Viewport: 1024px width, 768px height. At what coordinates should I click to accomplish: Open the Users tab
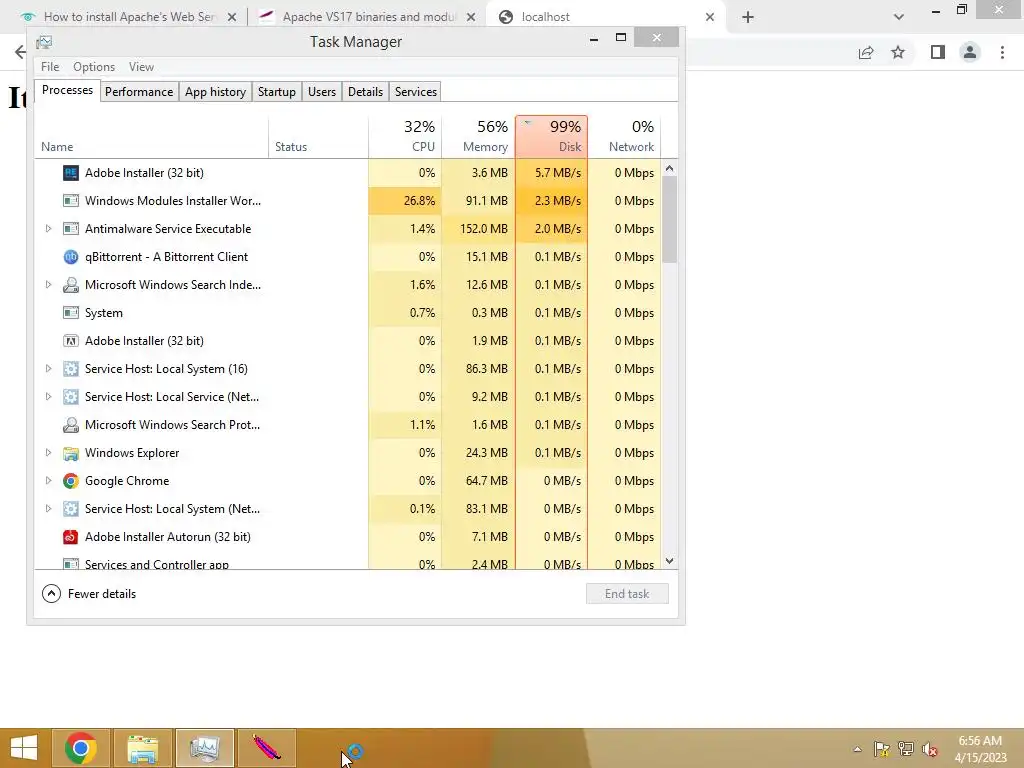[x=322, y=92]
